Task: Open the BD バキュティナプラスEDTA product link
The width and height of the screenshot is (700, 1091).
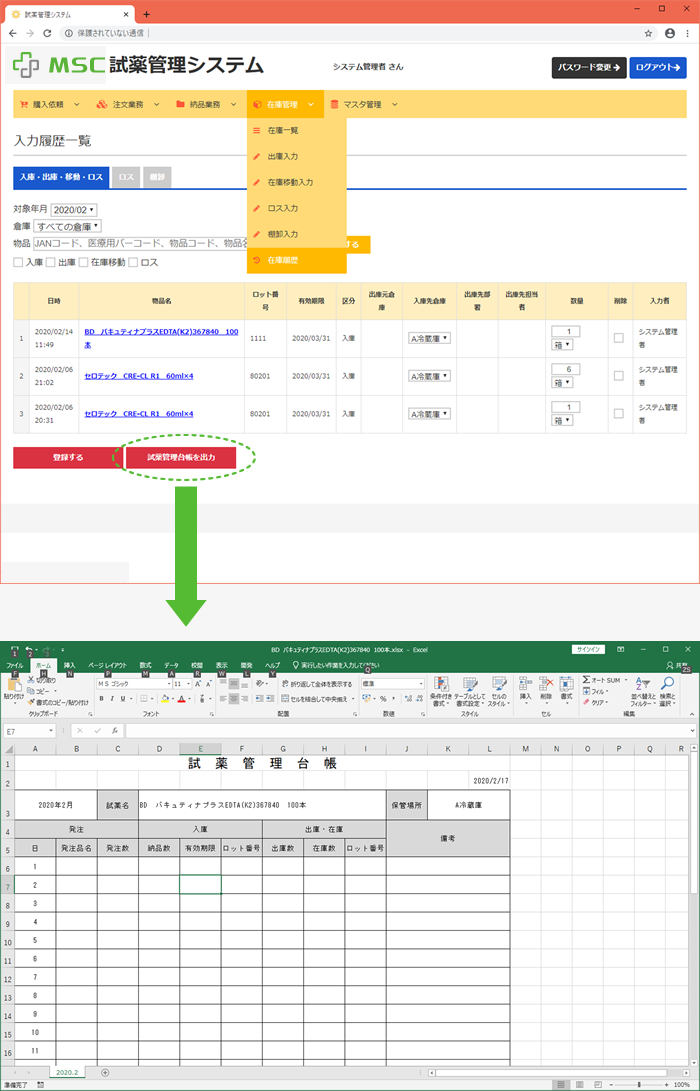Action: click(x=161, y=338)
